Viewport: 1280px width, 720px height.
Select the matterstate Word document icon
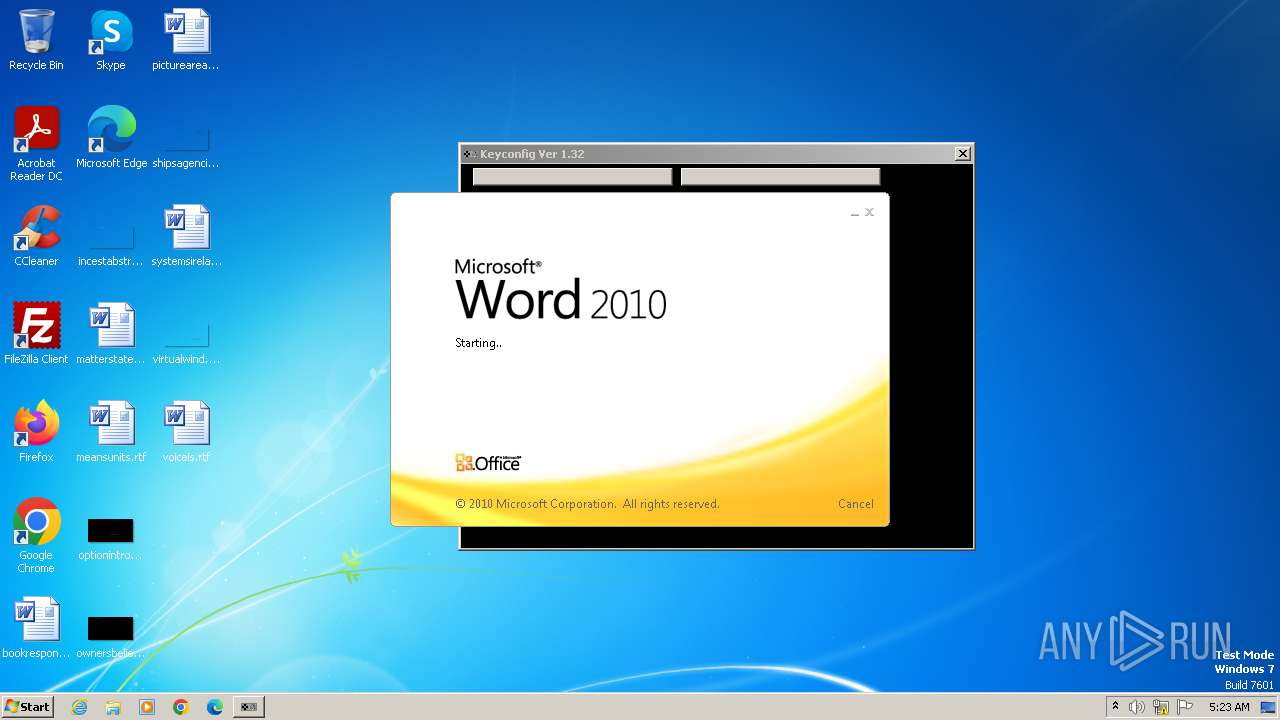[111, 335]
